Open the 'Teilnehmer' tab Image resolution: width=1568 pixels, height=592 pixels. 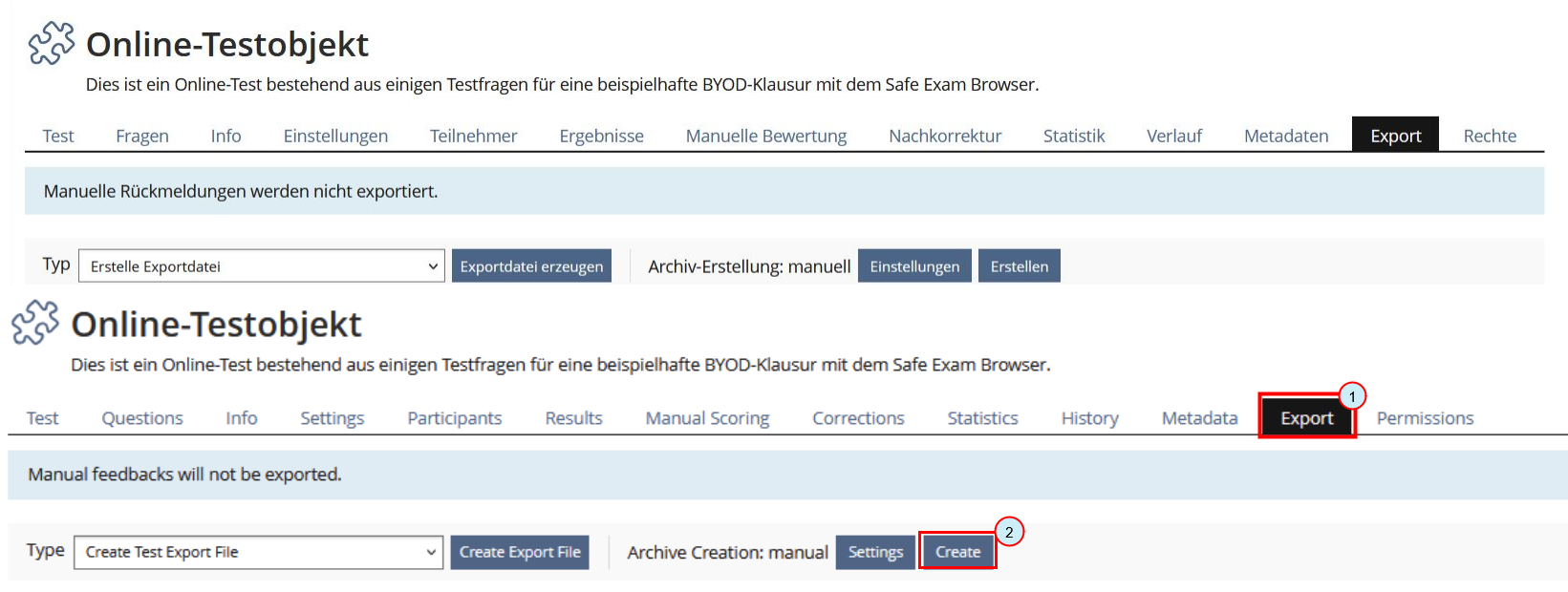coord(473,136)
